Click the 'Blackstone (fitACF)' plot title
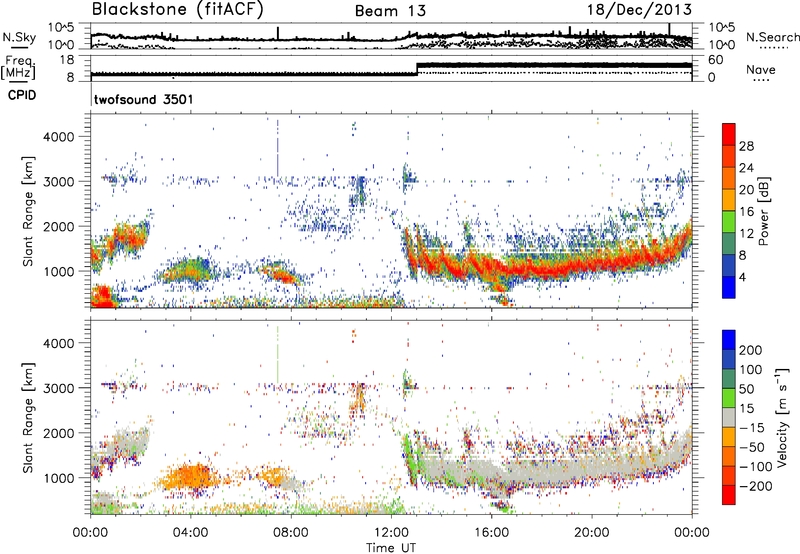This screenshot has width=800, height=554. pyautogui.click(x=178, y=9)
